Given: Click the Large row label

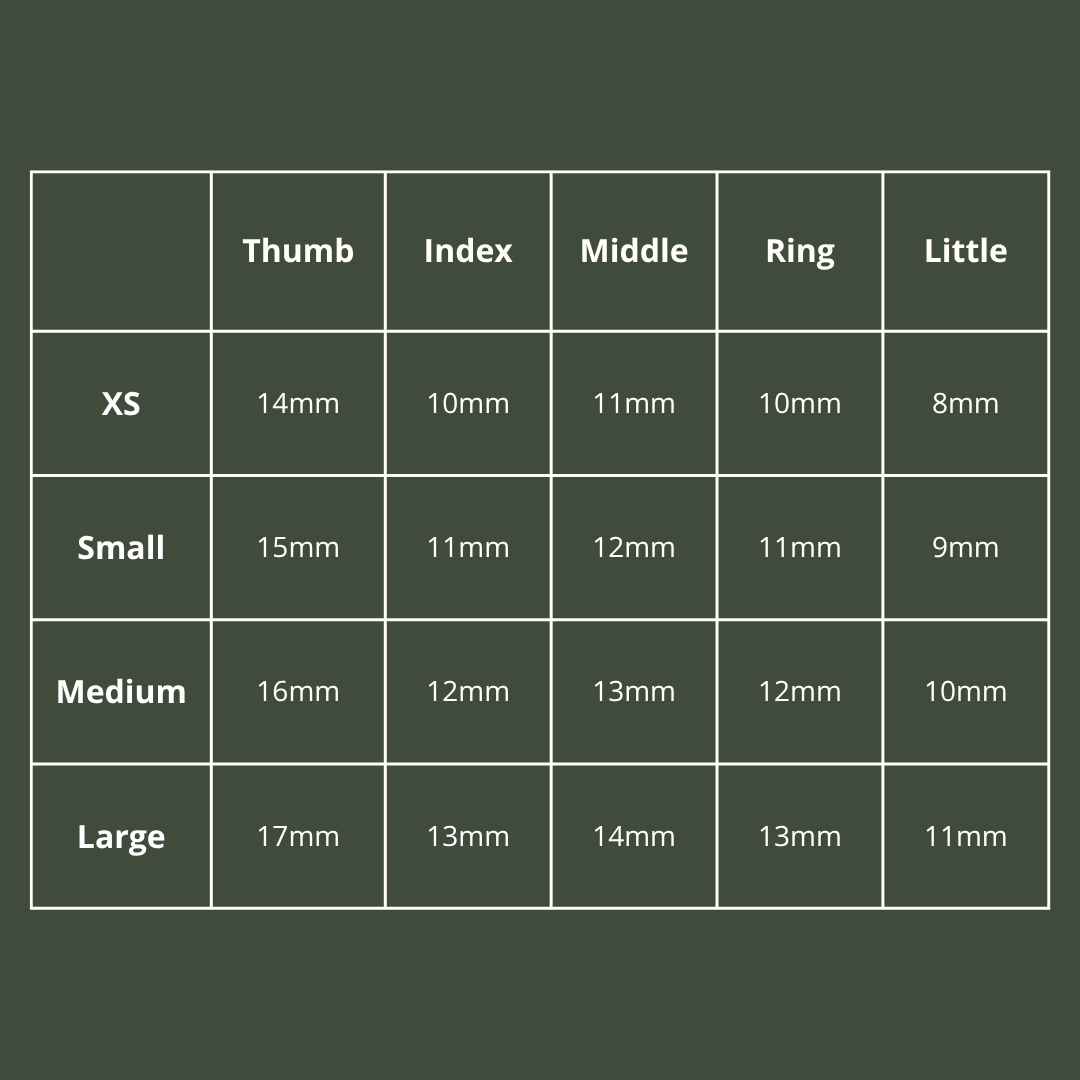Looking at the screenshot, I should [x=121, y=836].
